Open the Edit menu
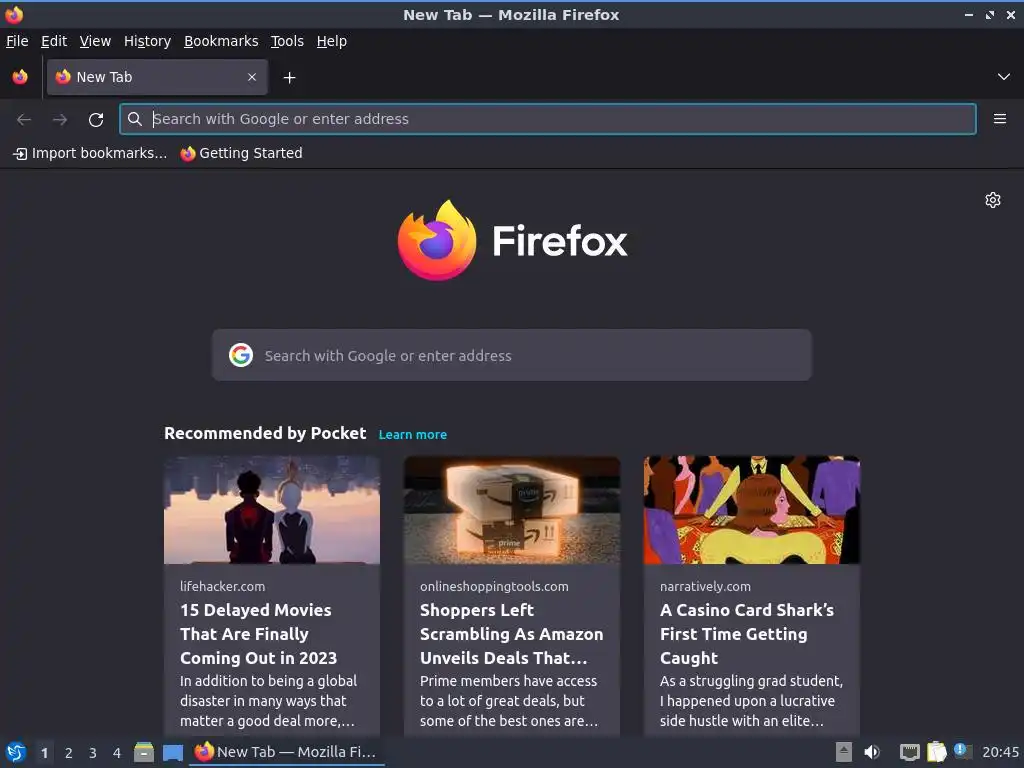The width and height of the screenshot is (1024, 768). [54, 41]
